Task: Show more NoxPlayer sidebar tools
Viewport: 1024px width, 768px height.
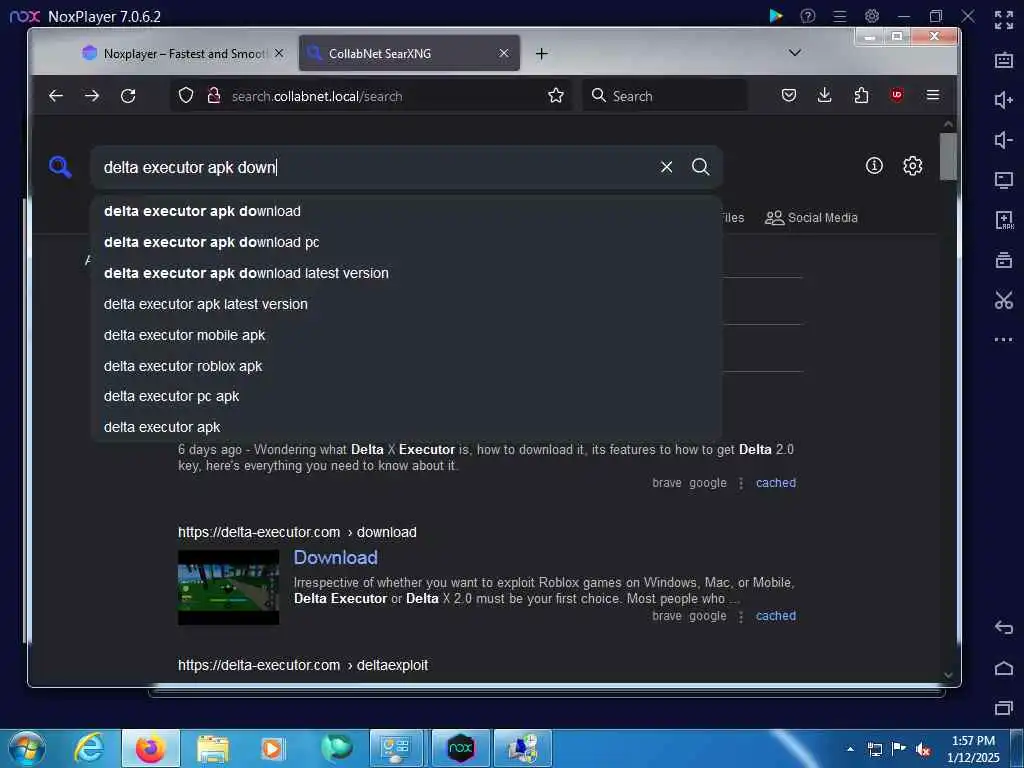Action: (1004, 340)
